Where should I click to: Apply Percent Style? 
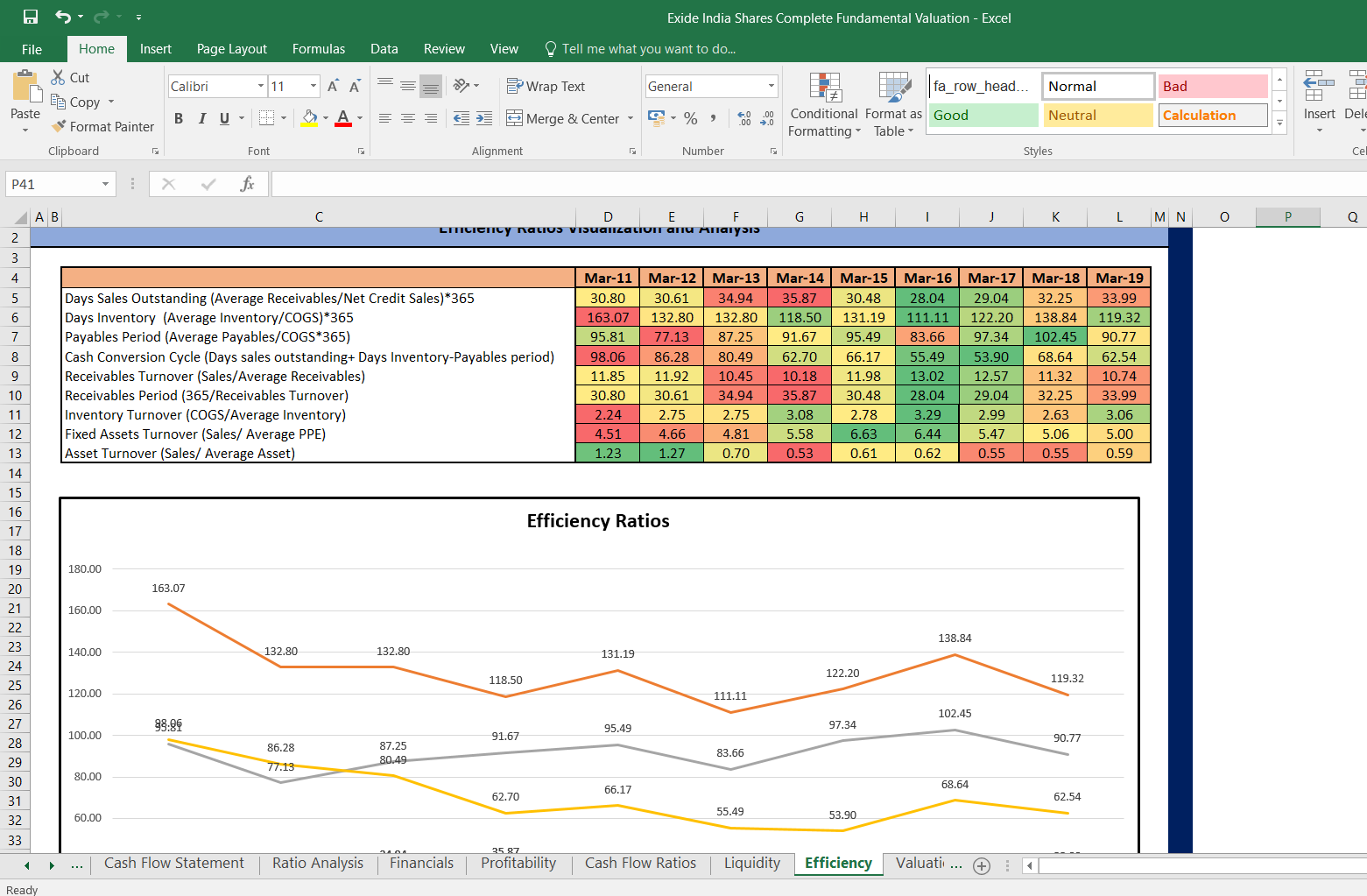[x=691, y=118]
